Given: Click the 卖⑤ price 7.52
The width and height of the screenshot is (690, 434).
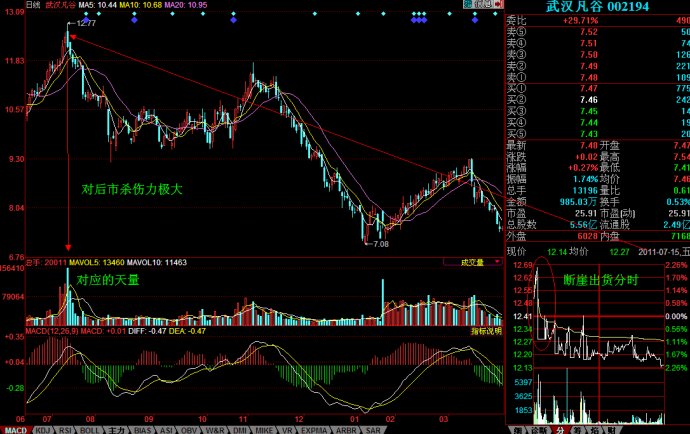Looking at the screenshot, I should (x=589, y=32).
